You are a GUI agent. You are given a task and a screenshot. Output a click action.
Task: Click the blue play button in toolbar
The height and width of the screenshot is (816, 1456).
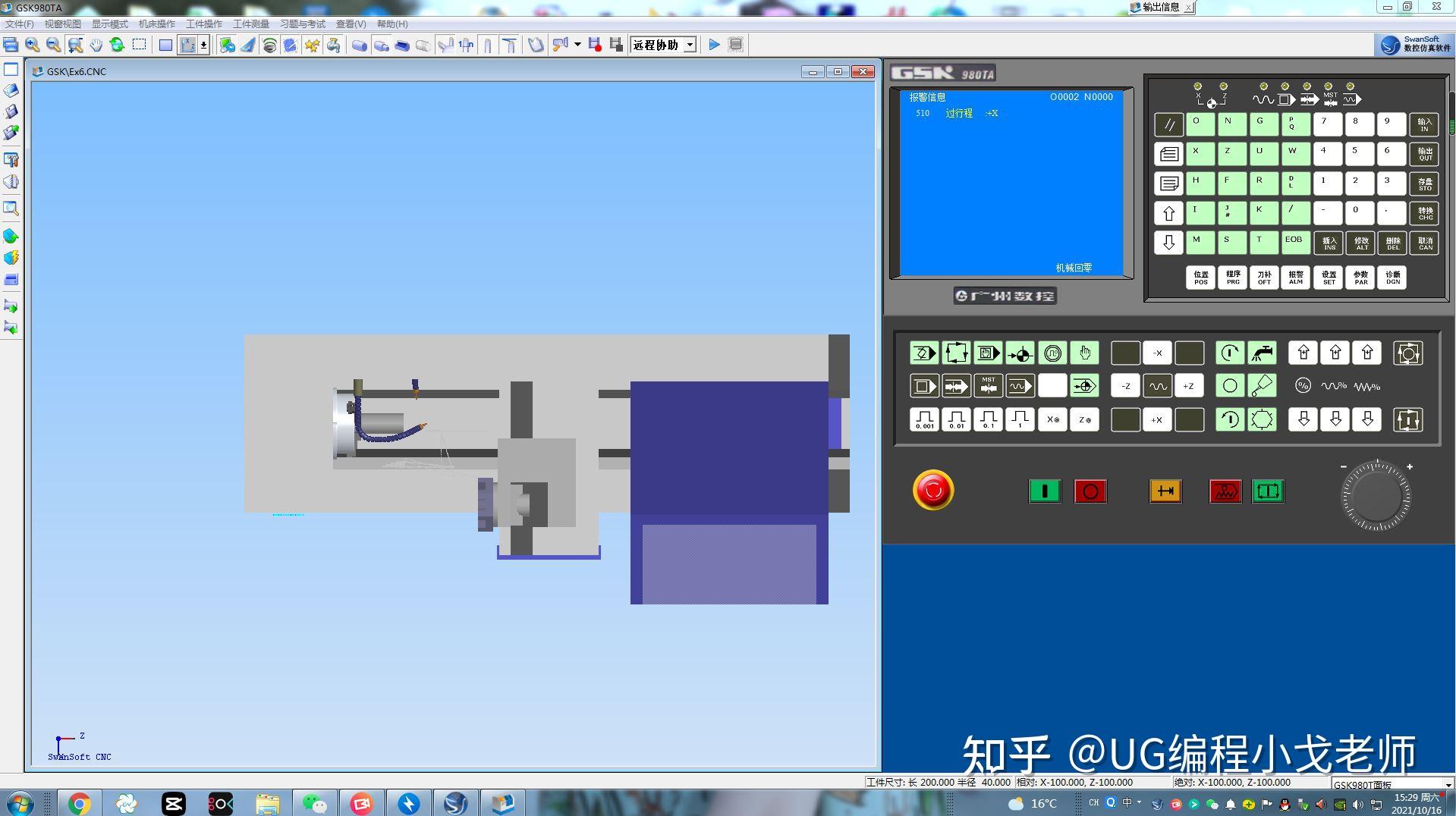(x=714, y=45)
